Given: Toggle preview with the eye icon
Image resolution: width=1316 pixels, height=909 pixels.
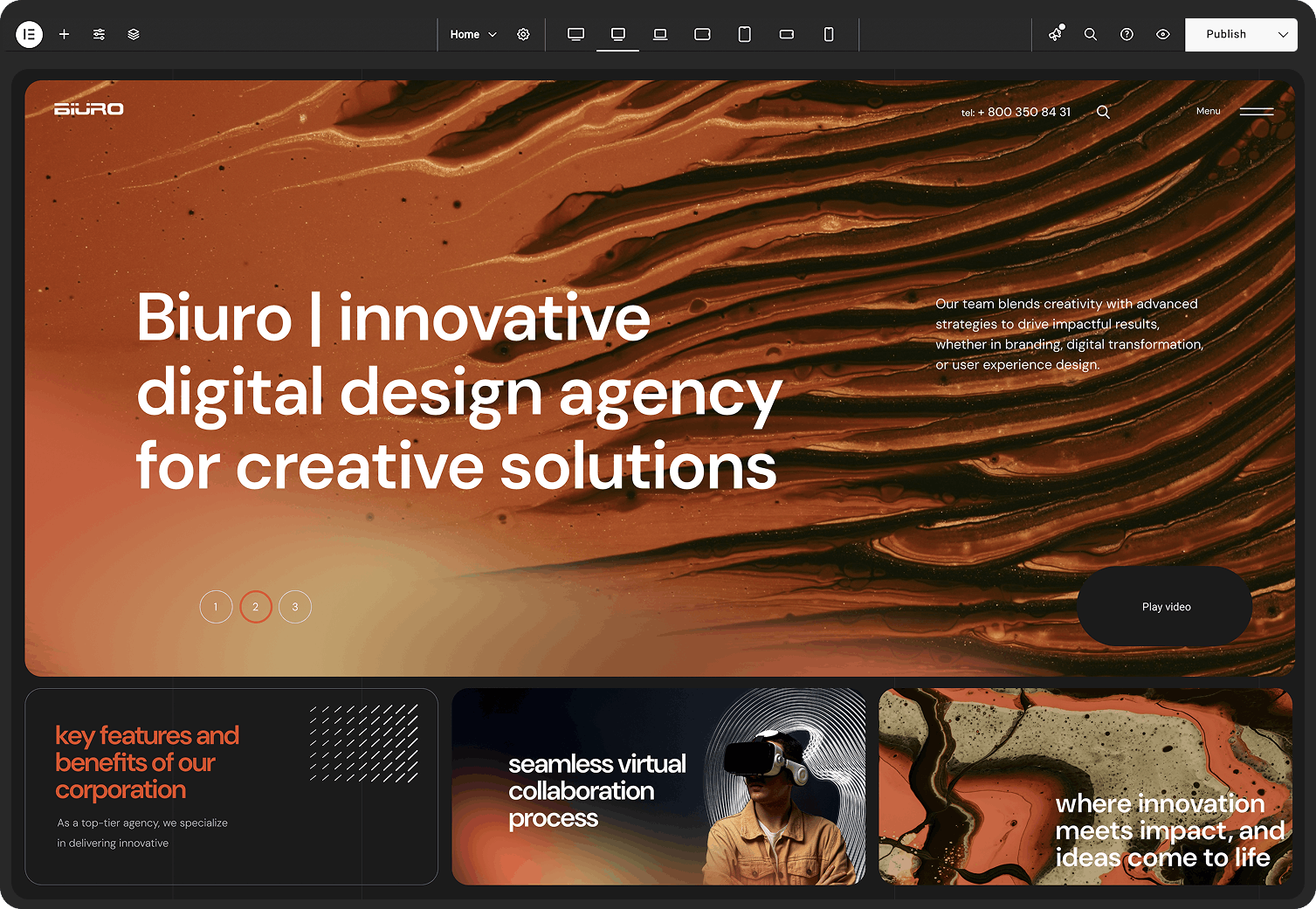Looking at the screenshot, I should [x=1162, y=34].
